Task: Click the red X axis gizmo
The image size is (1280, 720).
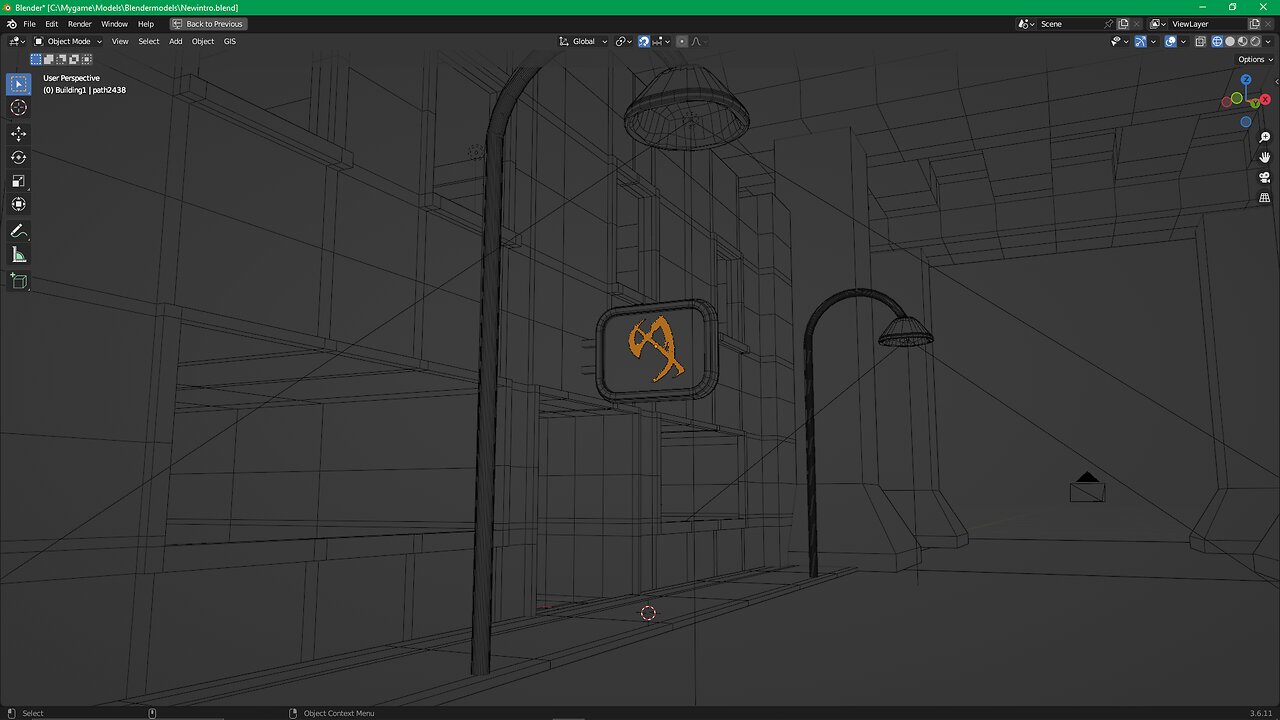Action: pyautogui.click(x=1265, y=100)
